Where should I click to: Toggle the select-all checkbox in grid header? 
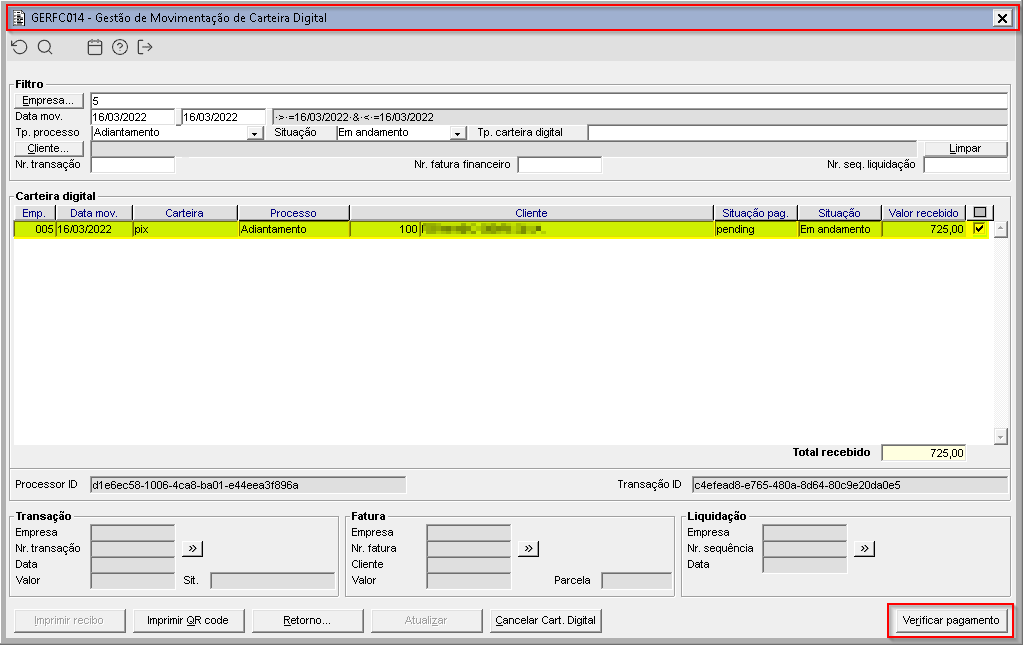coord(980,213)
